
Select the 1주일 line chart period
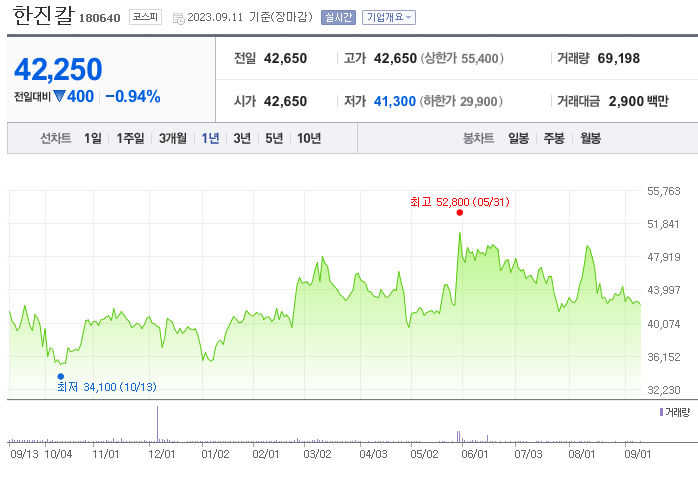point(130,138)
